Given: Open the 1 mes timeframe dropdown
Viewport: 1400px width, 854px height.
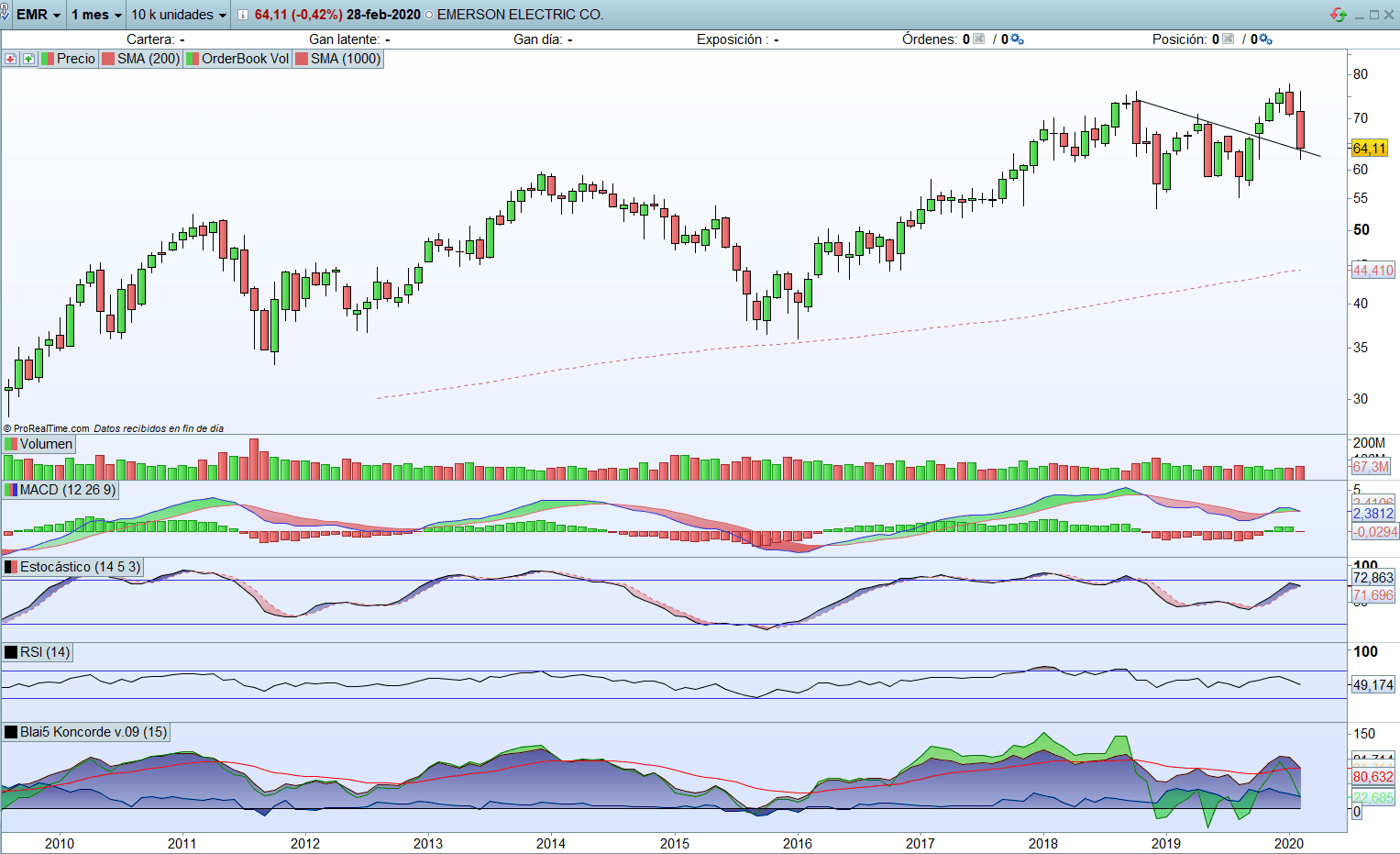Looking at the screenshot, I should click(x=96, y=15).
